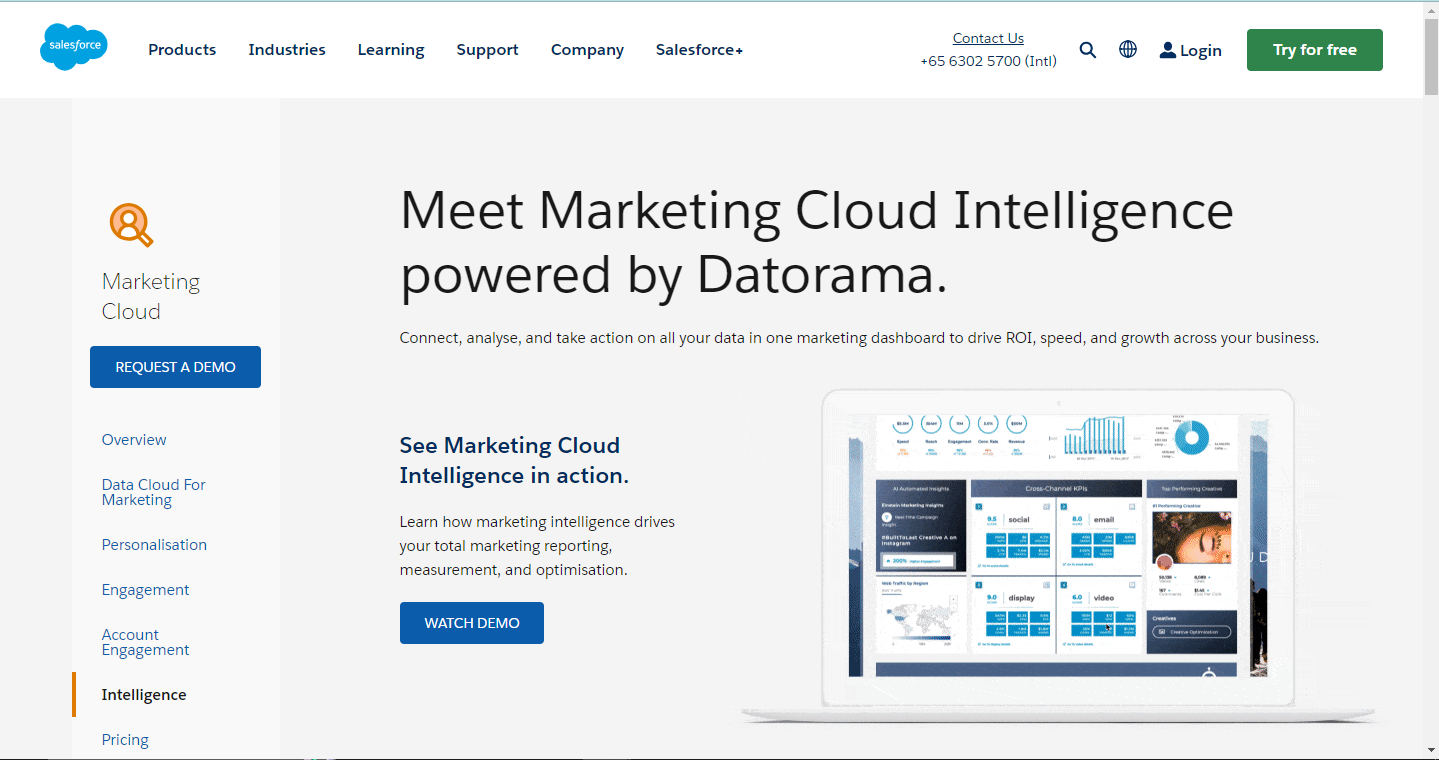Open the Account Engagement sidebar link
1439x760 pixels.
tap(145, 642)
